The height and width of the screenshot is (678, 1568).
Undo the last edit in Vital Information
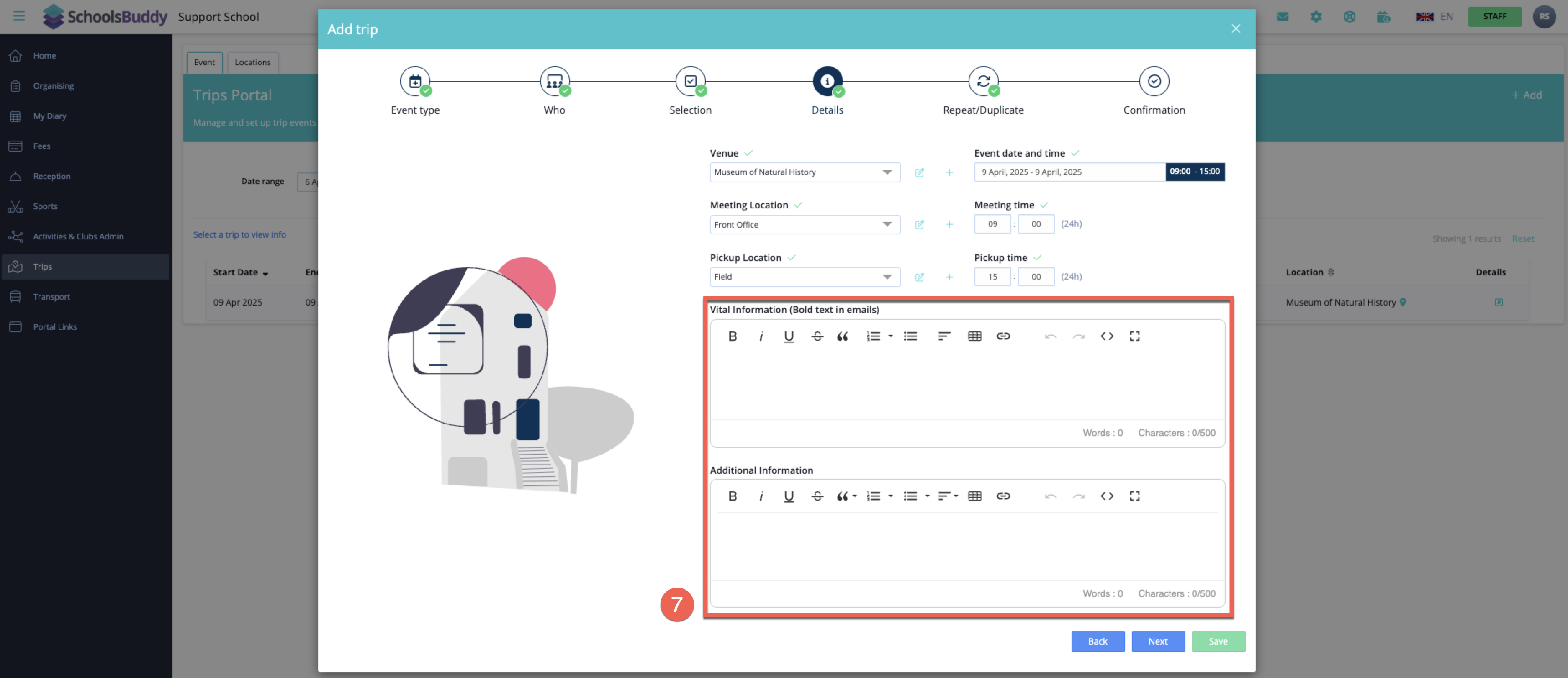1050,336
